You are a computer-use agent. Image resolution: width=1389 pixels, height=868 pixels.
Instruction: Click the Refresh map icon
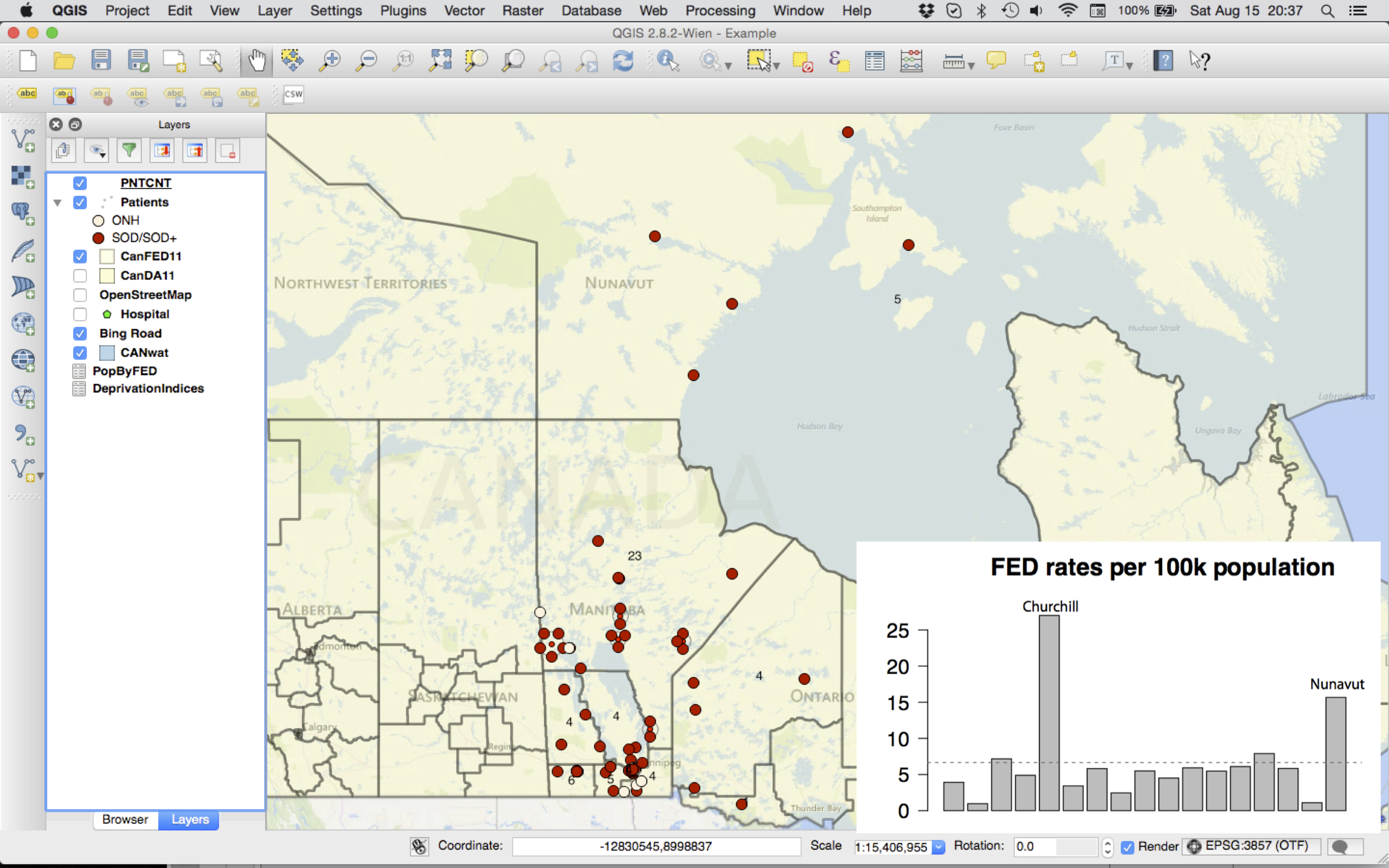(x=623, y=60)
